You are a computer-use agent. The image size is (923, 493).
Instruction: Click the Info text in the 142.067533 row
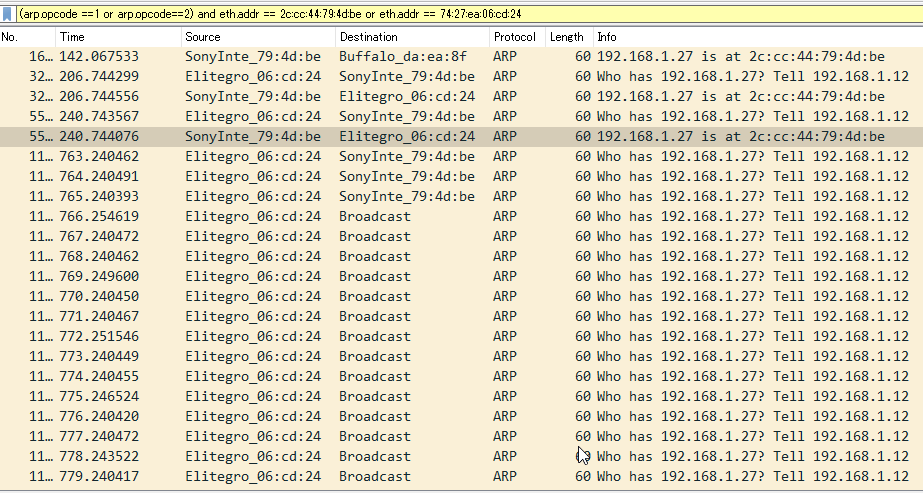tap(741, 56)
